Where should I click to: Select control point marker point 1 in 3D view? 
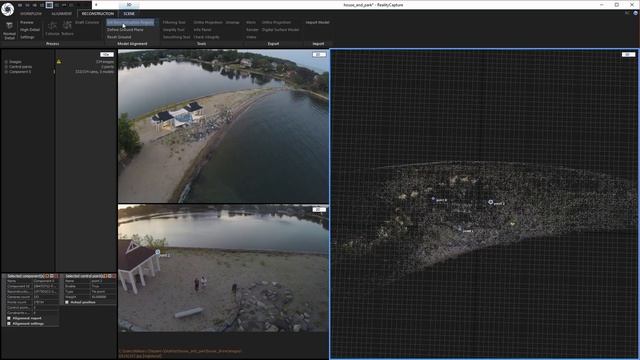(460, 229)
